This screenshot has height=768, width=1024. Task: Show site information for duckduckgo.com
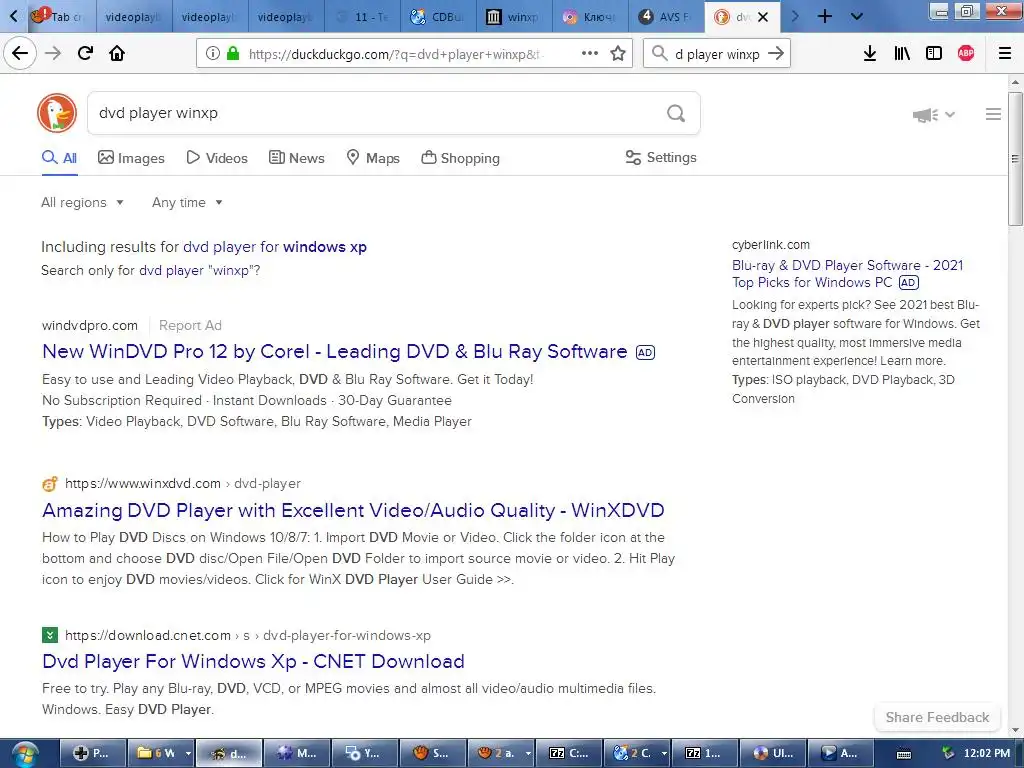pos(213,54)
